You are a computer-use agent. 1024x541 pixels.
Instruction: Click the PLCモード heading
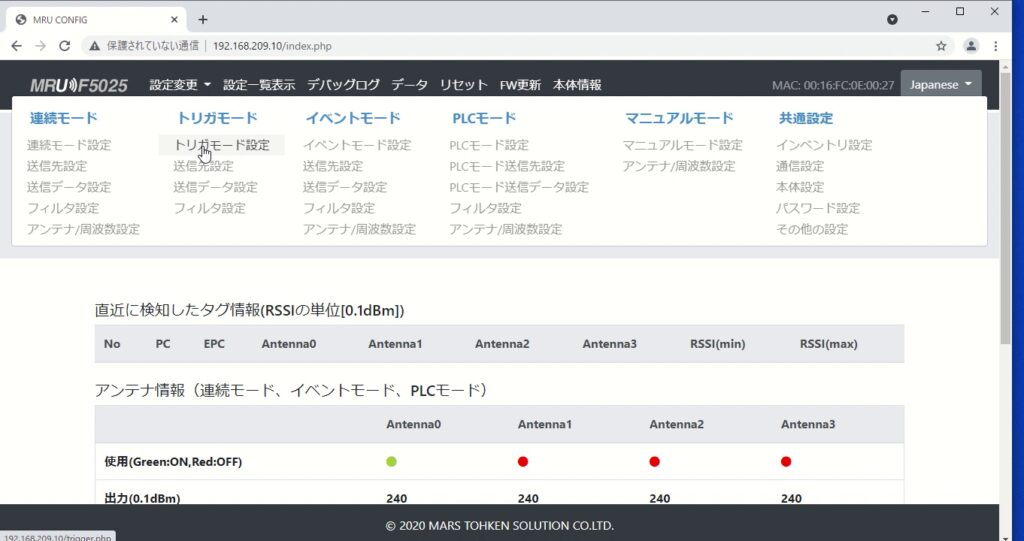coord(484,118)
